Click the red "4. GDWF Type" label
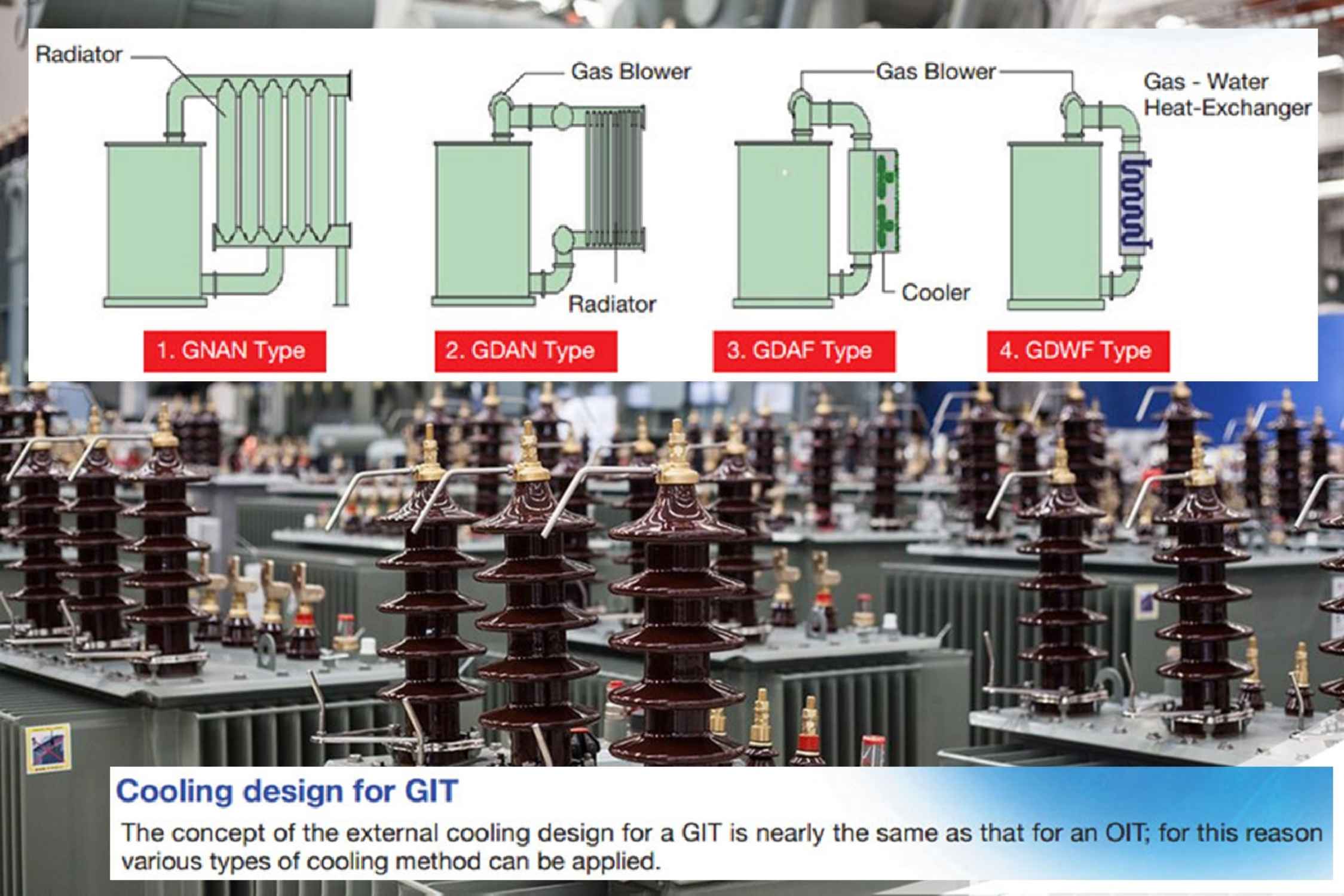 point(1077,351)
